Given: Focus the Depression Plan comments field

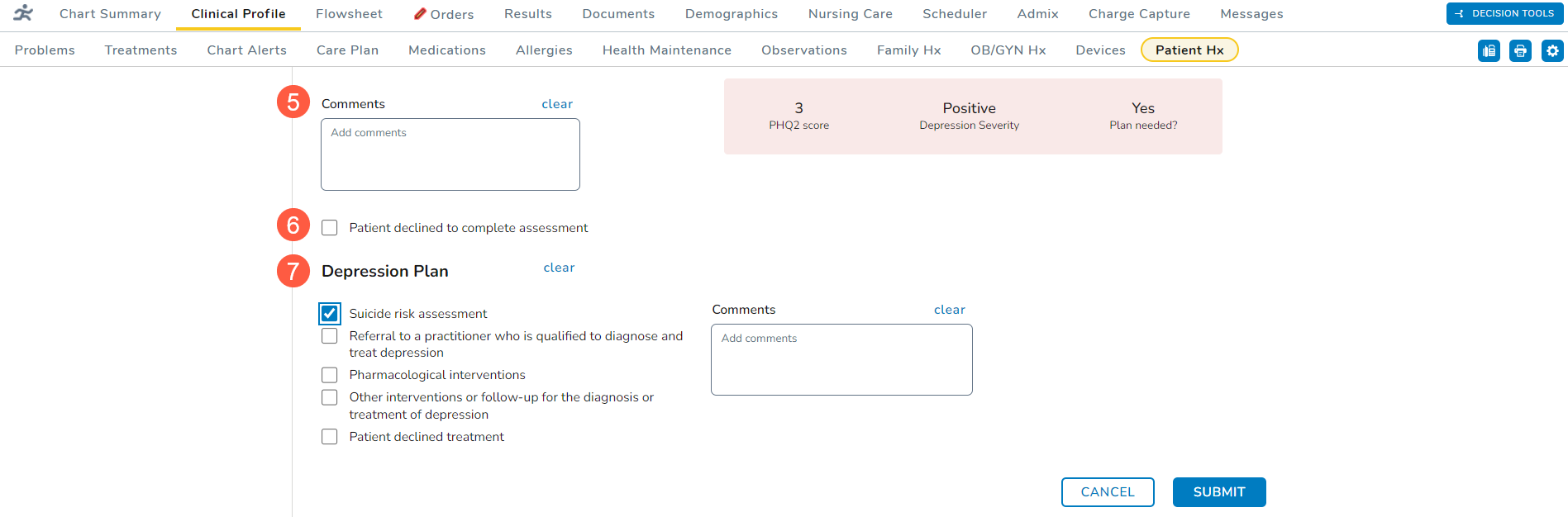Looking at the screenshot, I should click(x=841, y=360).
